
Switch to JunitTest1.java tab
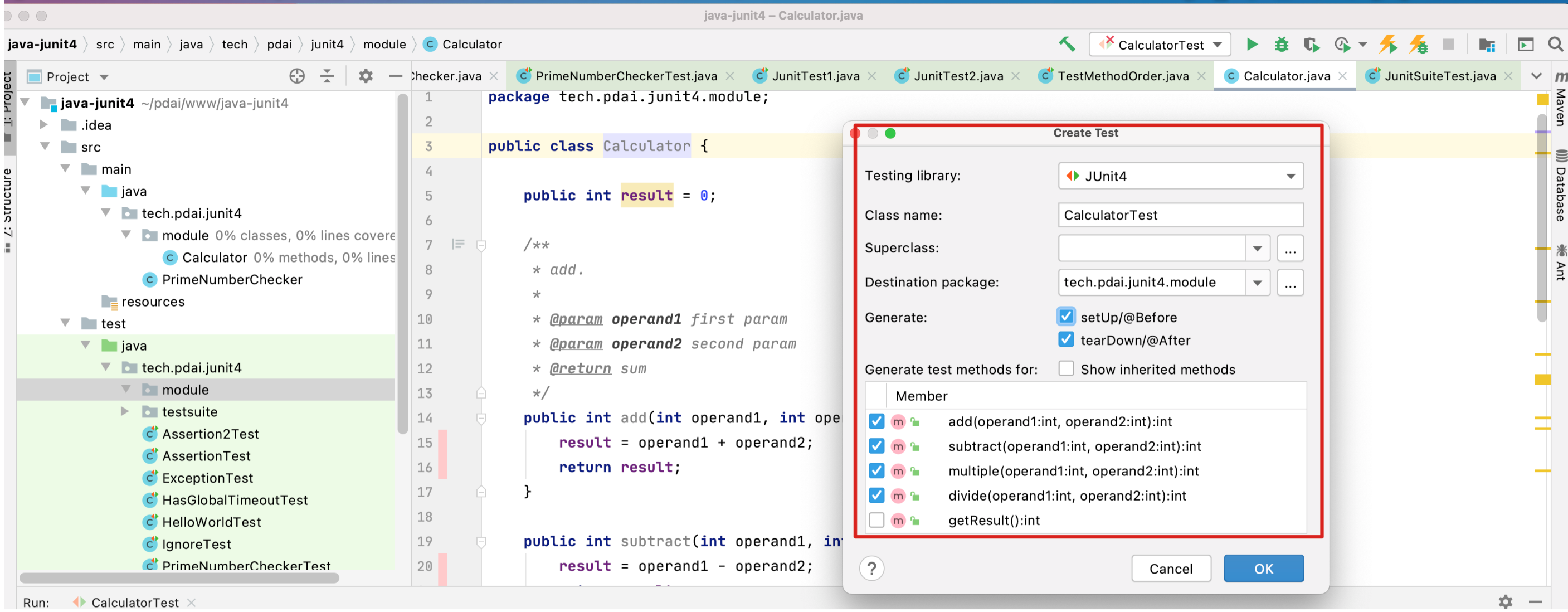pos(815,76)
